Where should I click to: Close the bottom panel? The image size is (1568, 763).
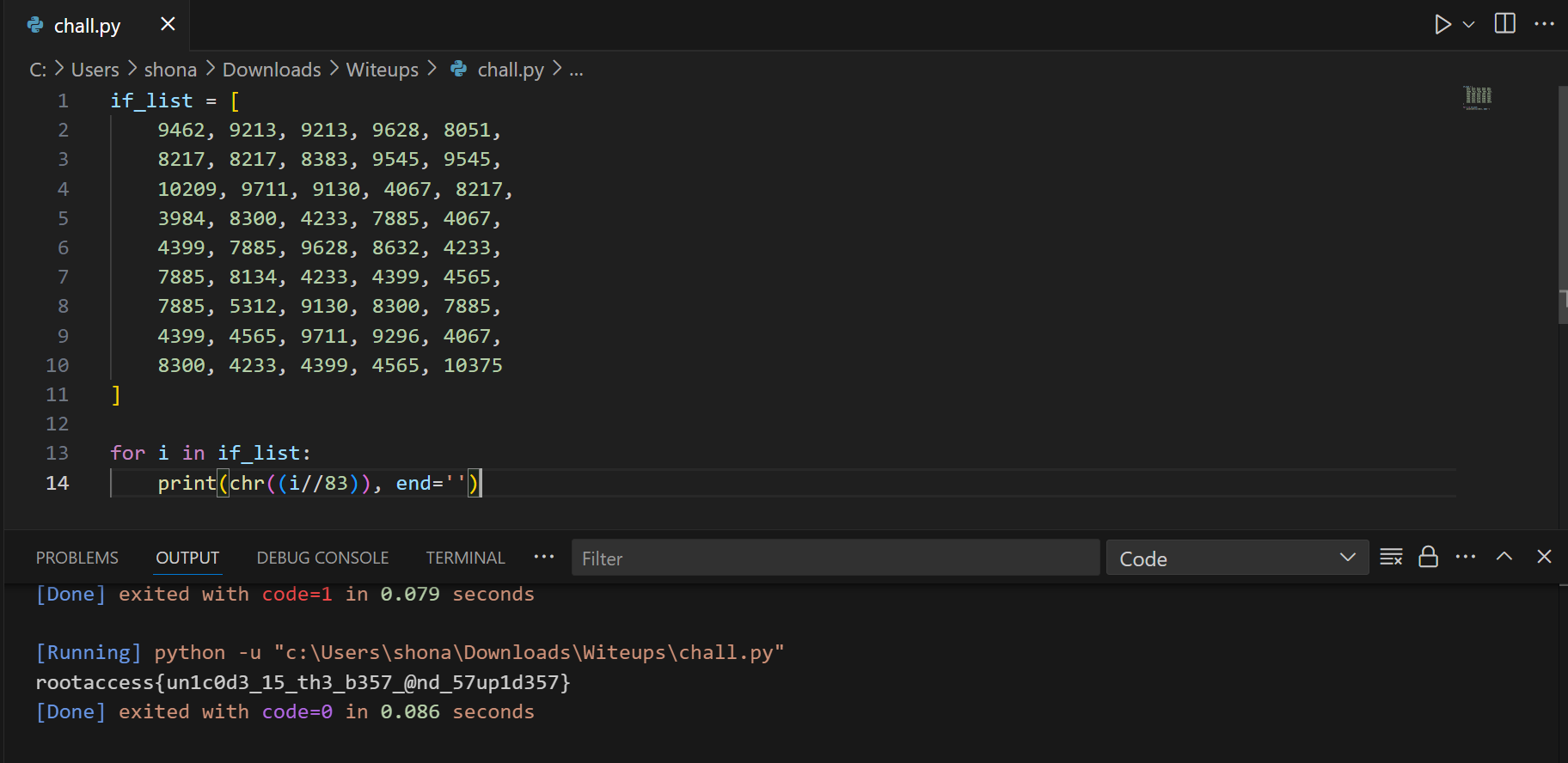coord(1544,556)
